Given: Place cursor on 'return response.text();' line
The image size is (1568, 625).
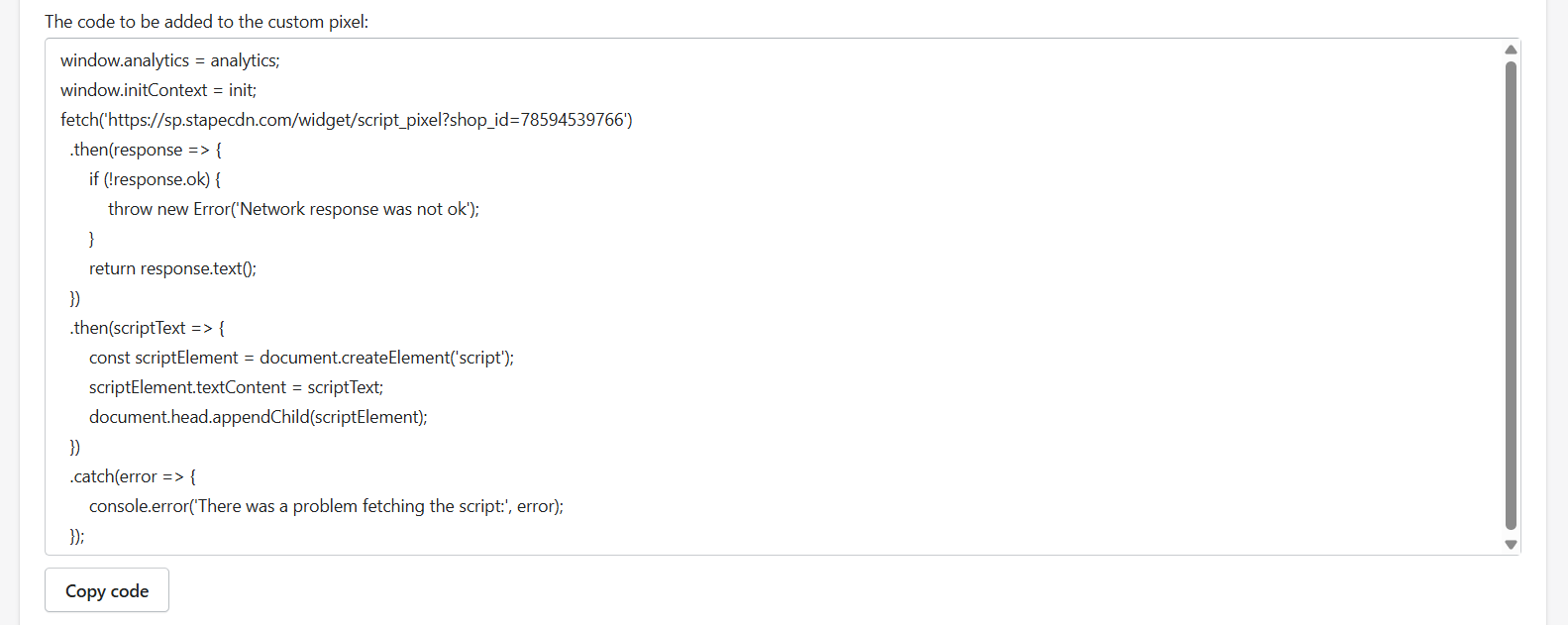Looking at the screenshot, I should coord(172,268).
